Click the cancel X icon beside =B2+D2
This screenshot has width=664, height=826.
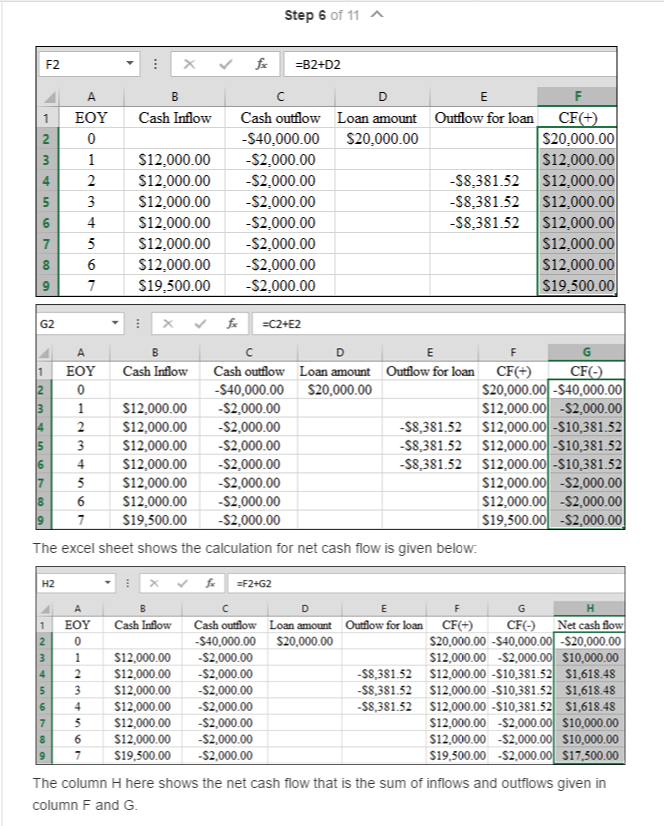coord(189,64)
